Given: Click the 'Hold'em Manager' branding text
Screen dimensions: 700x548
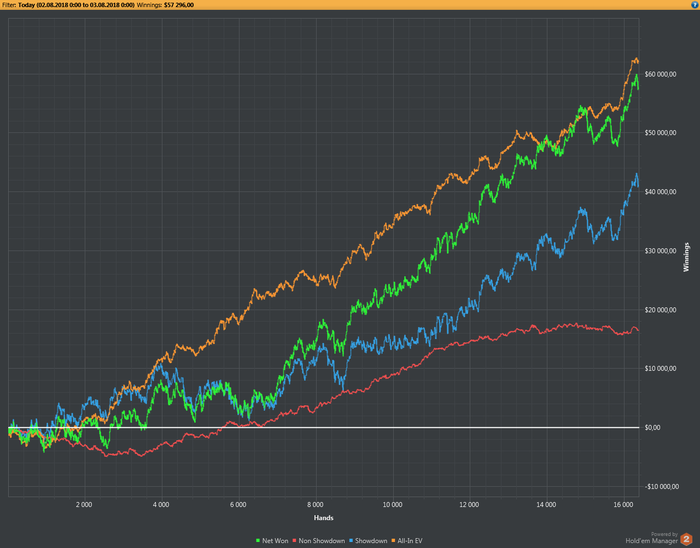Looking at the screenshot, I should (x=652, y=541).
